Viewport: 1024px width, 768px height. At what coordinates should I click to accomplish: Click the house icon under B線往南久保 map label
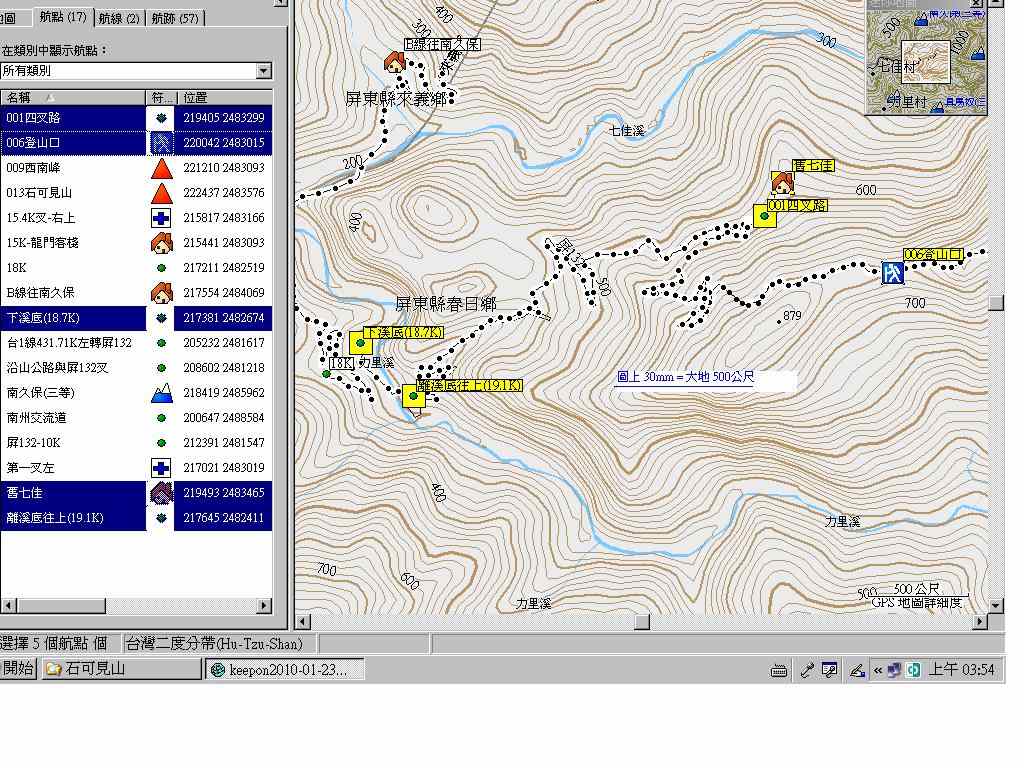point(395,63)
